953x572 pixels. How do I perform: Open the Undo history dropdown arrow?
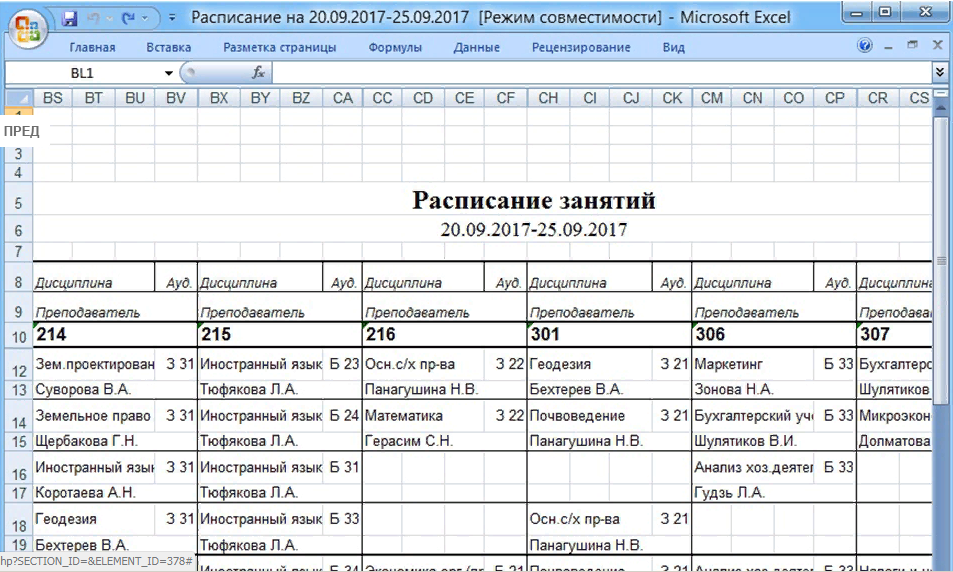pyautogui.click(x=108, y=18)
